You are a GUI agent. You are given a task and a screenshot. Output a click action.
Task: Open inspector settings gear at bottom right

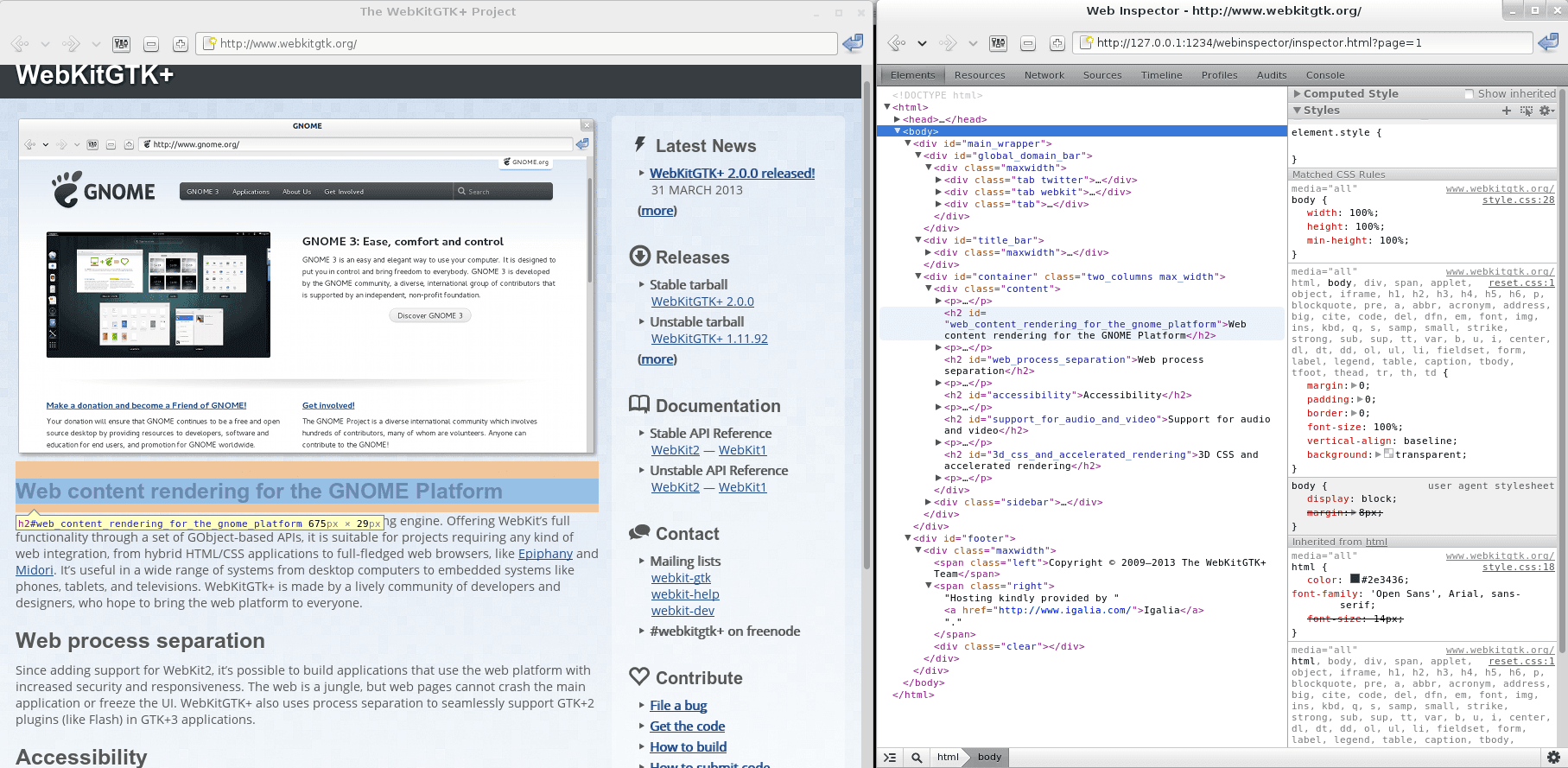pyautogui.click(x=1553, y=758)
